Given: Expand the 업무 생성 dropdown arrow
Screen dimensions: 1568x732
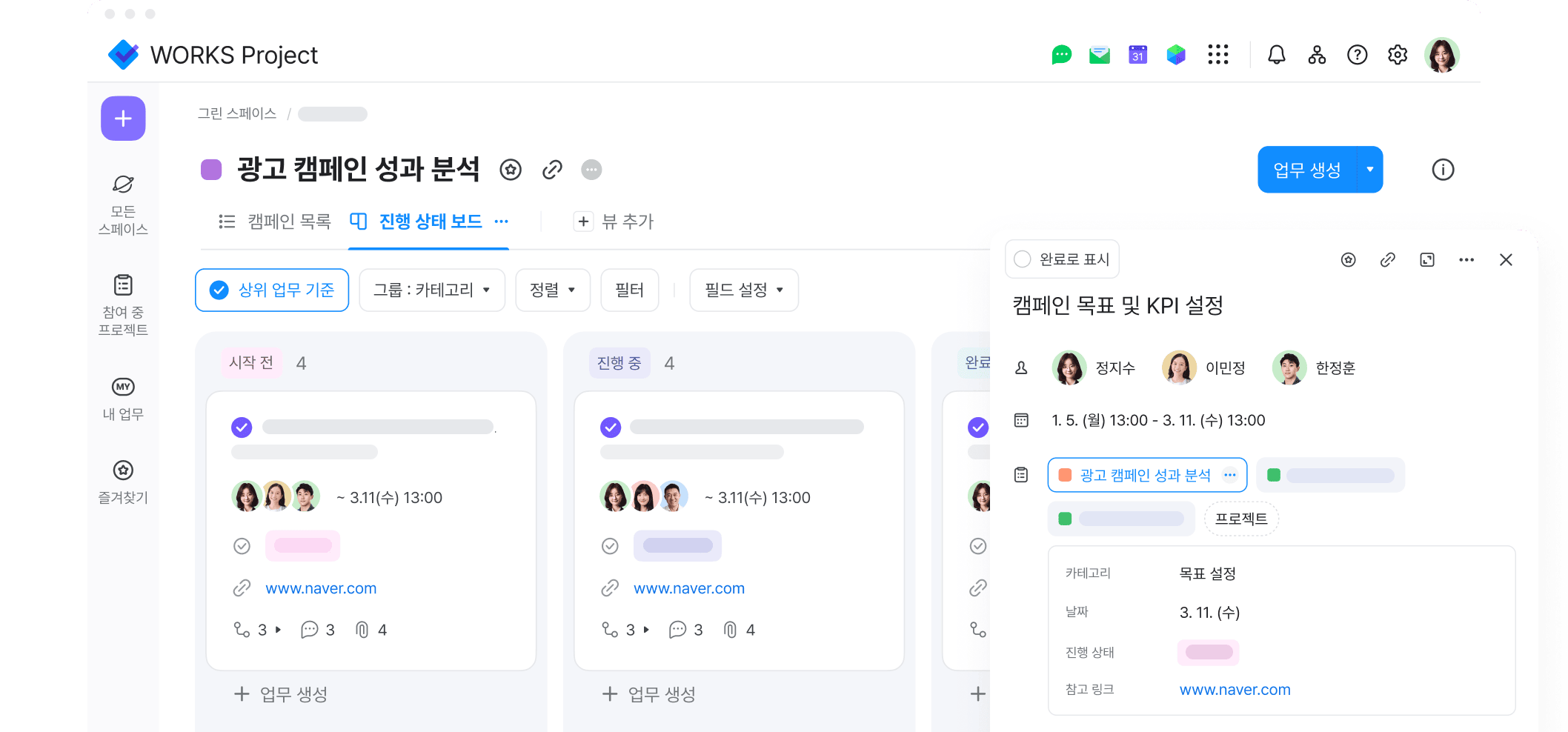Looking at the screenshot, I should point(1369,170).
